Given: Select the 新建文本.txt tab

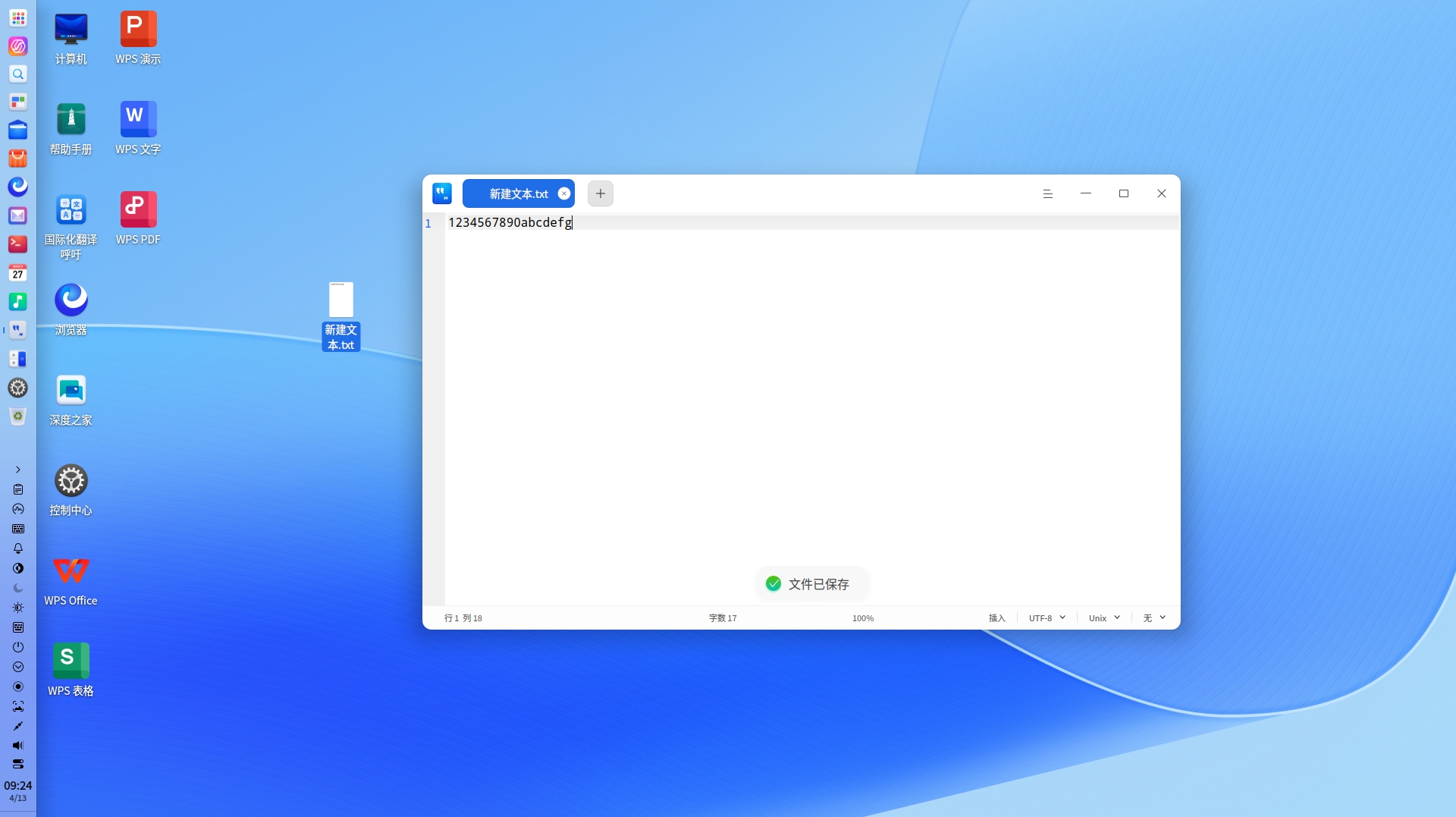Looking at the screenshot, I should point(518,193).
